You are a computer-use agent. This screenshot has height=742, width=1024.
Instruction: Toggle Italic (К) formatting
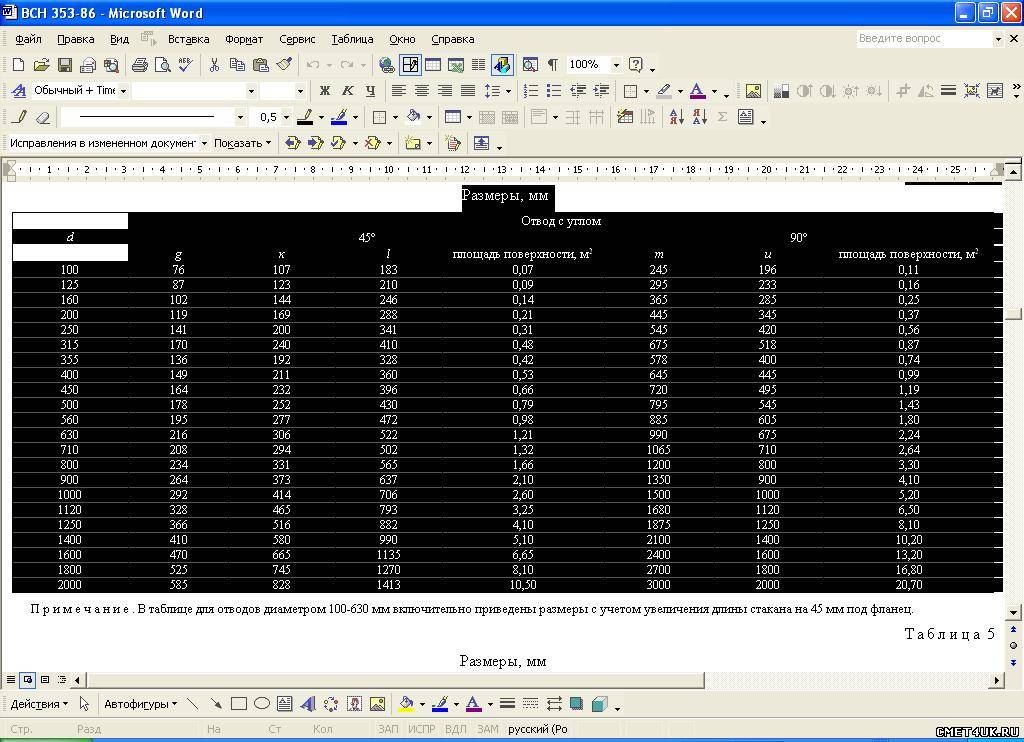pos(349,91)
